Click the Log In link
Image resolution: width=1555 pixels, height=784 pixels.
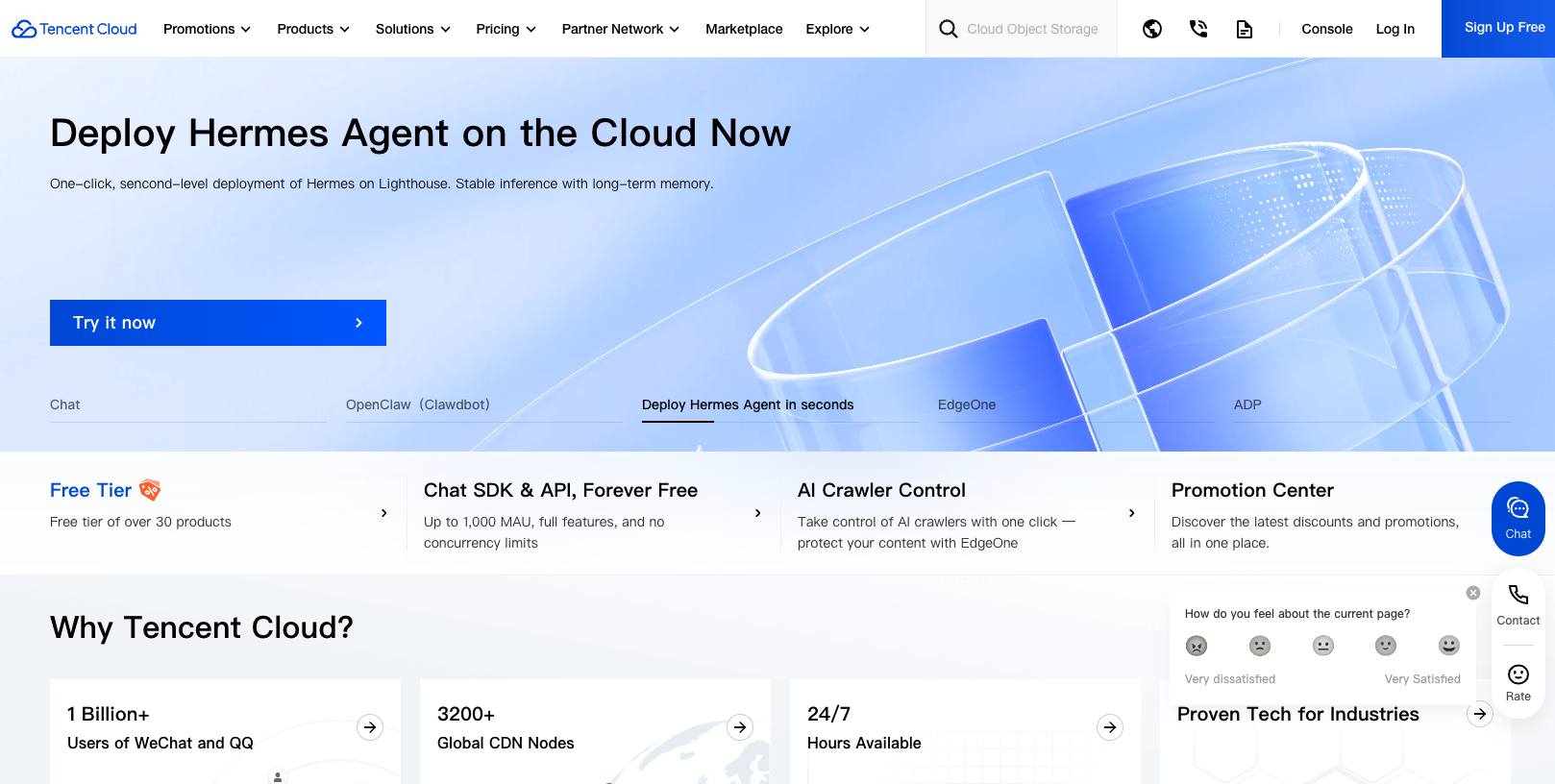click(1395, 29)
